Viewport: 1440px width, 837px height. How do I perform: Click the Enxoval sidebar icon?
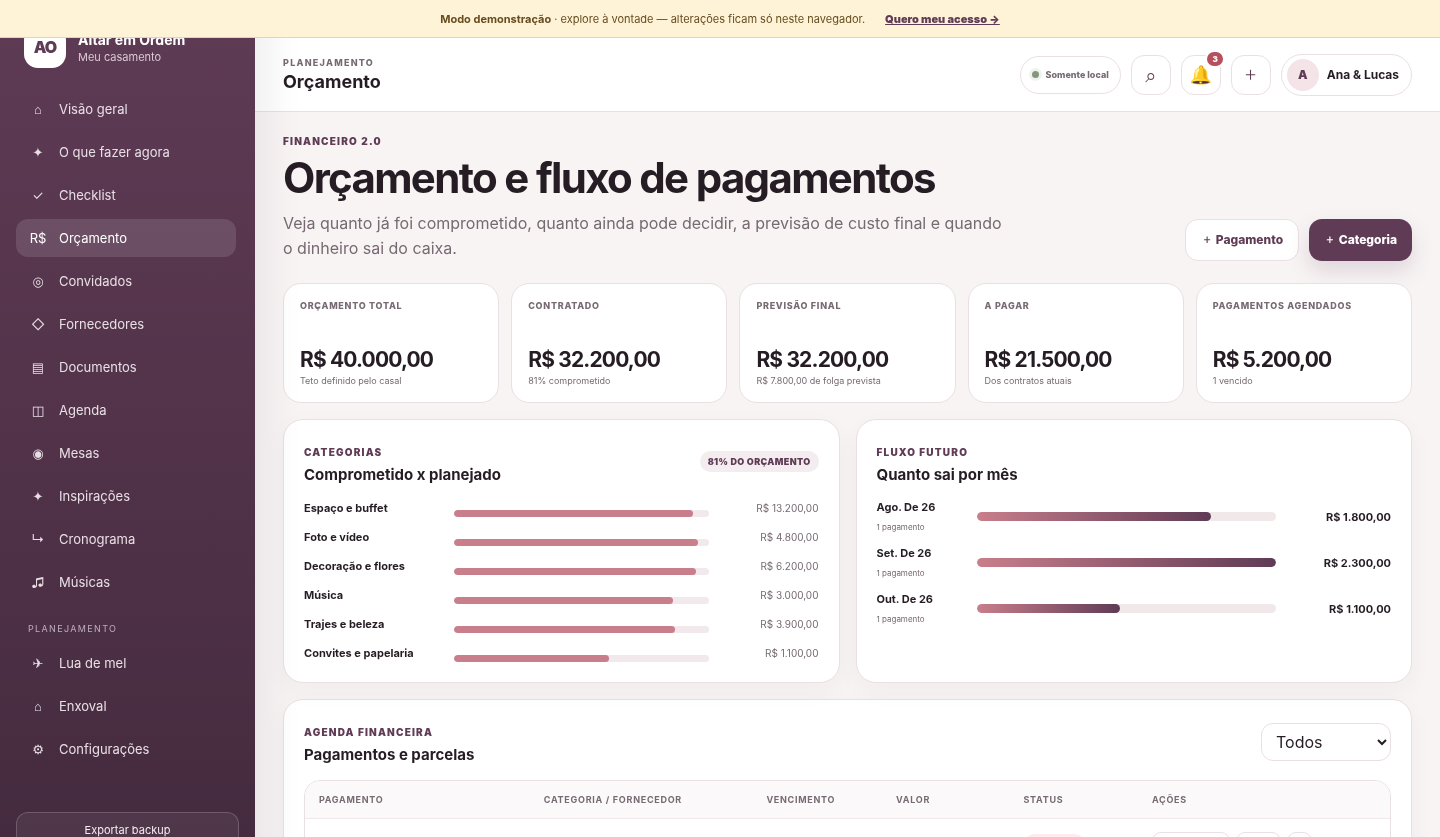[x=38, y=707]
